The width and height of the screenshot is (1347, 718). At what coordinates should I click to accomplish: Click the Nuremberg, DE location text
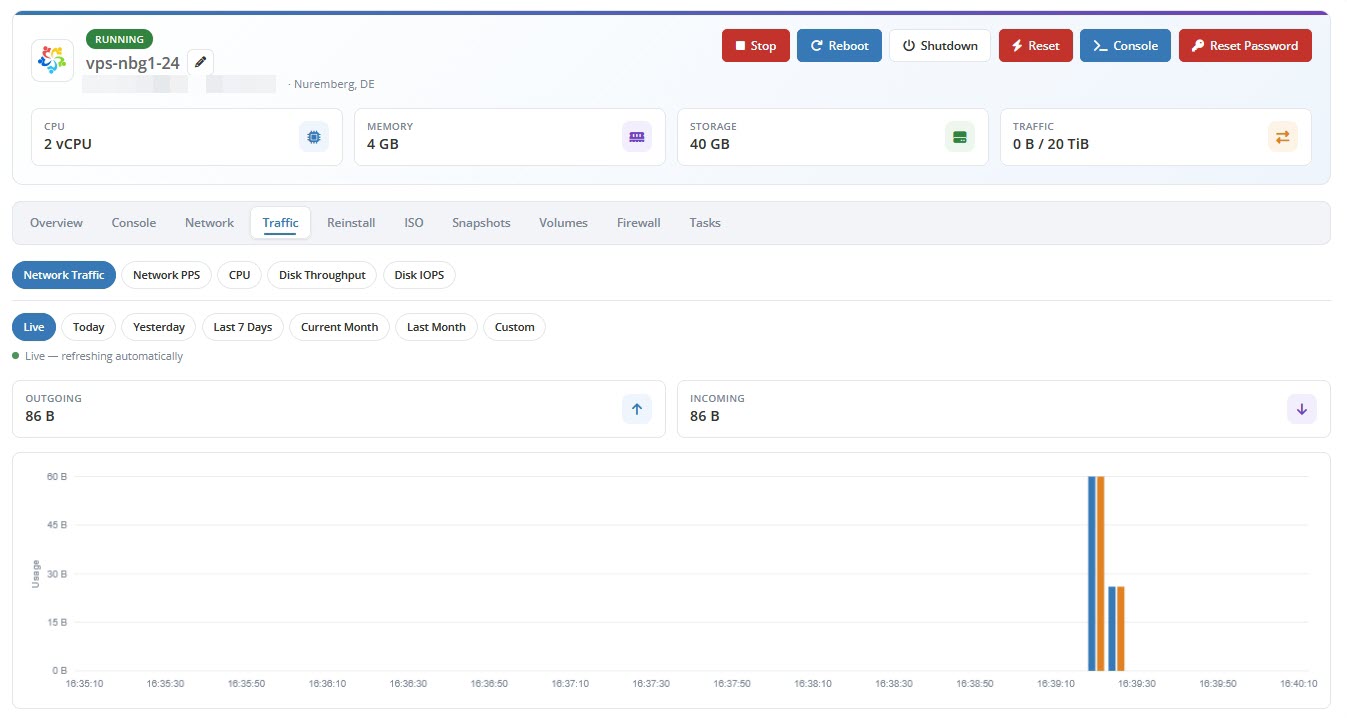(334, 84)
